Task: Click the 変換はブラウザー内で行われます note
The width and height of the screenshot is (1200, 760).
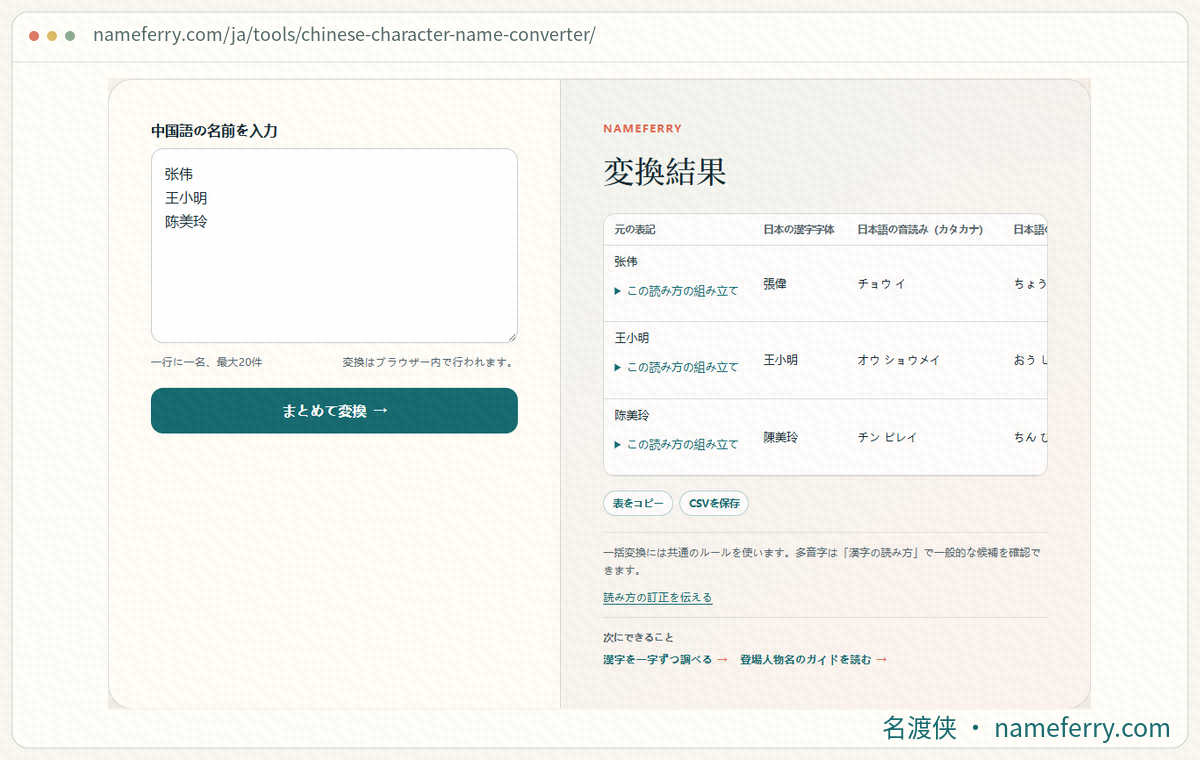Action: click(x=428, y=362)
